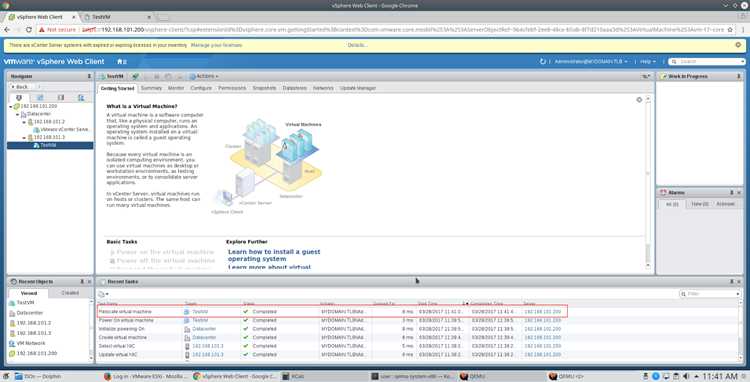Switch to the Update Manager tab
The image size is (750, 382).
click(x=358, y=88)
